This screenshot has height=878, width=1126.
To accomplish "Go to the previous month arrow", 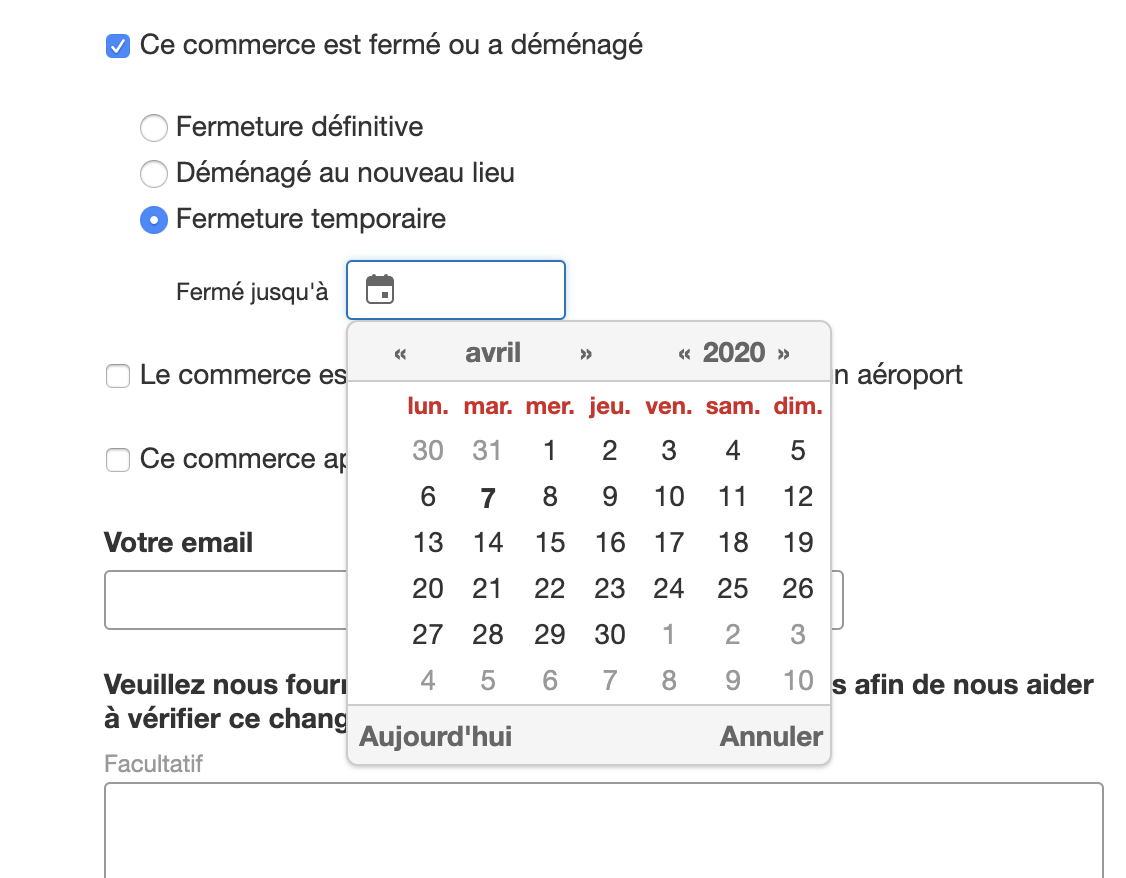I will 400,353.
